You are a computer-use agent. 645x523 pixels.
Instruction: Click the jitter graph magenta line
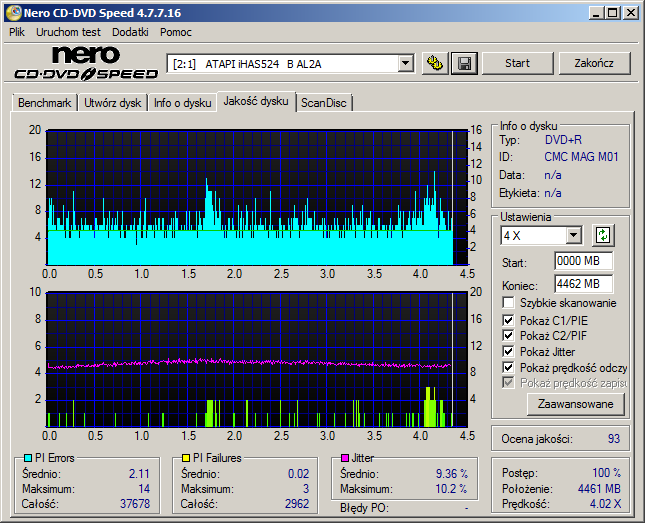(250, 363)
